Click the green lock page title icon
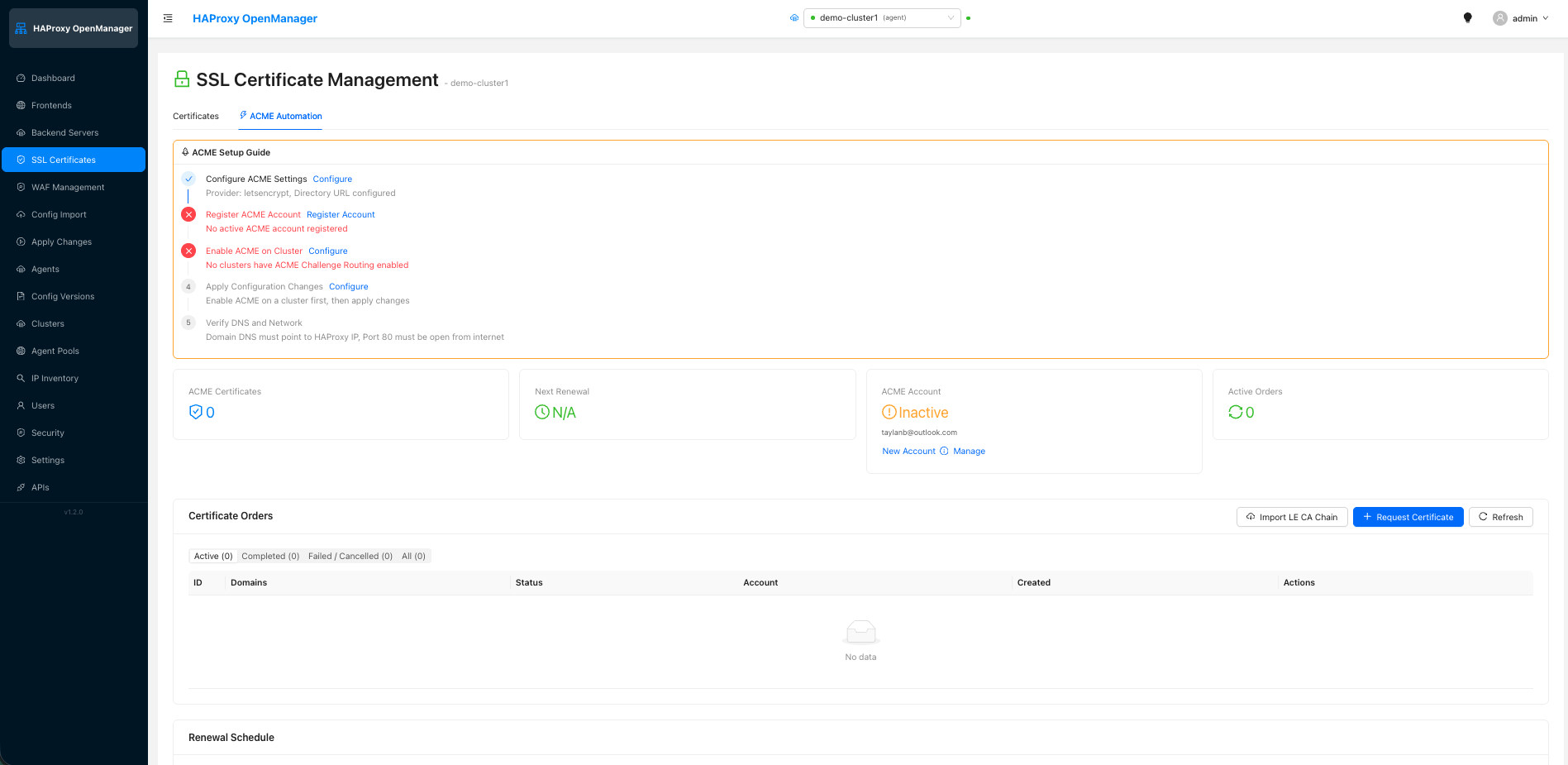 click(182, 79)
